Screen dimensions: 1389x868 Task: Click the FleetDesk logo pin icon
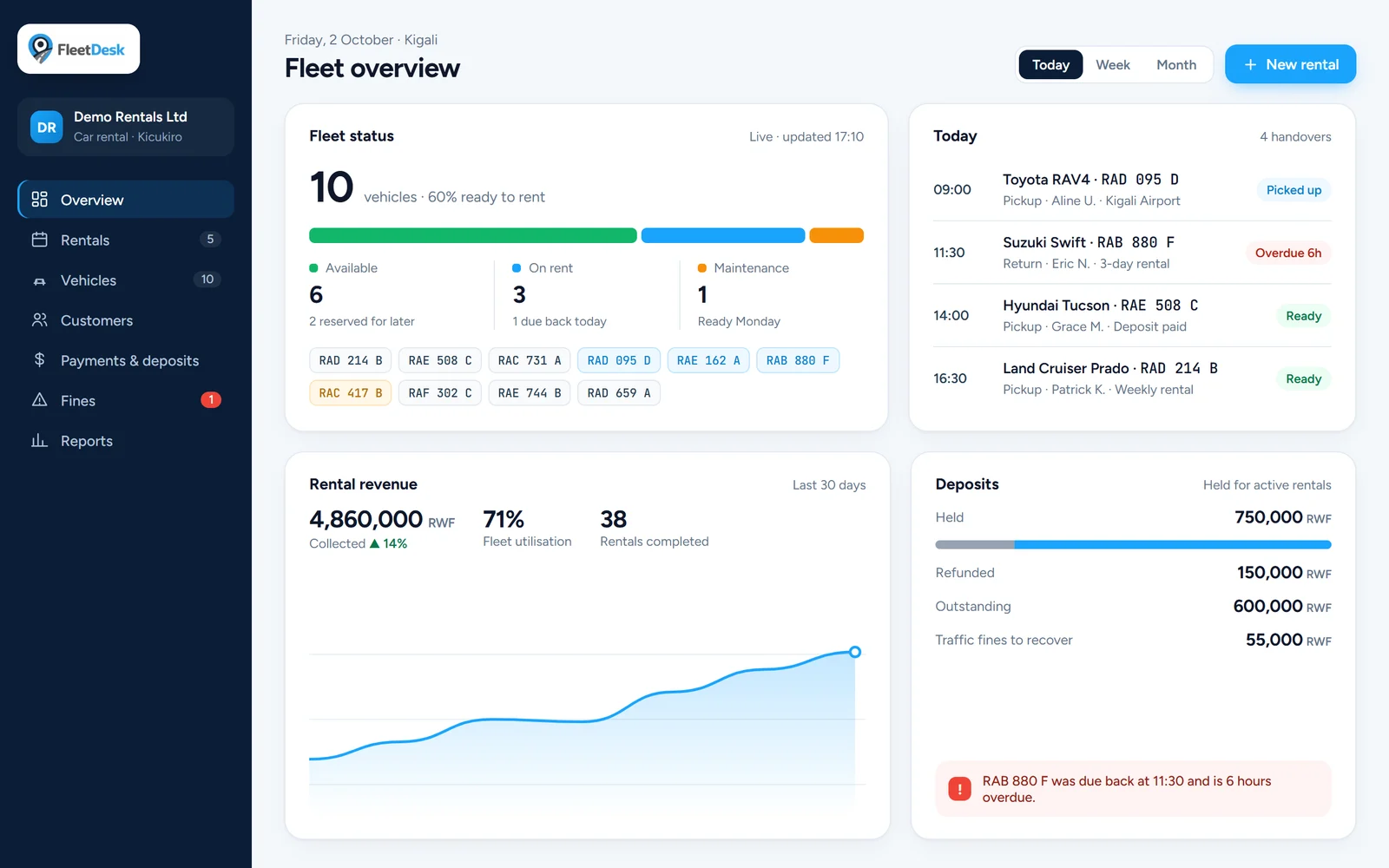(x=40, y=49)
